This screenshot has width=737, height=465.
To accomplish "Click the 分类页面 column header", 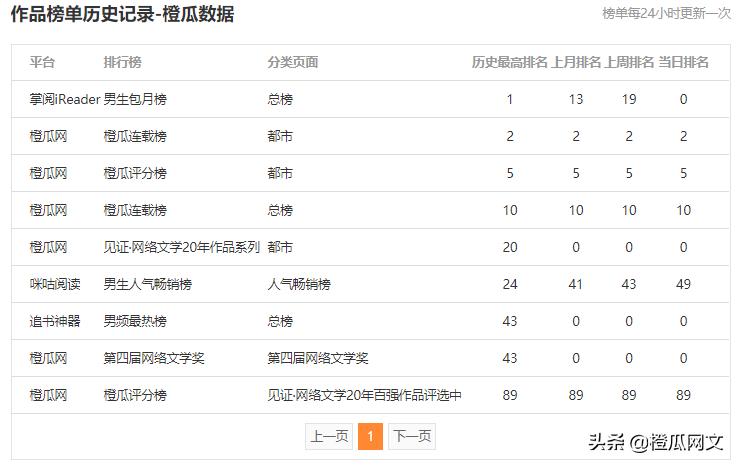I will [293, 62].
